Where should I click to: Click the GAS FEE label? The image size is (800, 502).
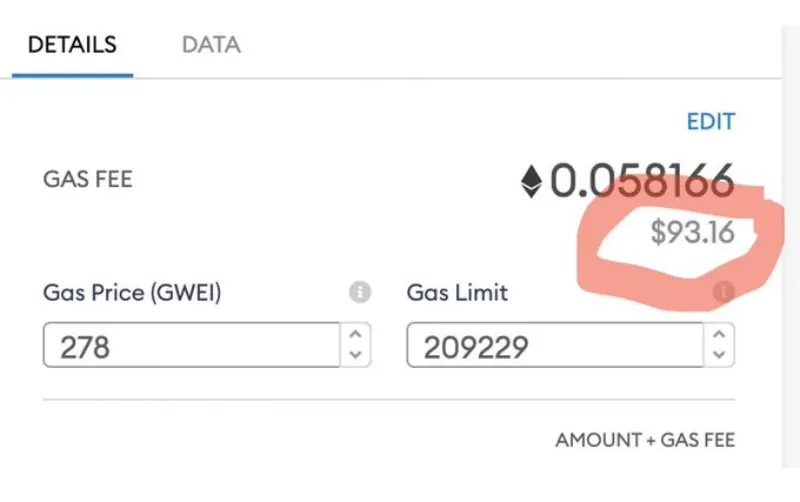(88, 180)
